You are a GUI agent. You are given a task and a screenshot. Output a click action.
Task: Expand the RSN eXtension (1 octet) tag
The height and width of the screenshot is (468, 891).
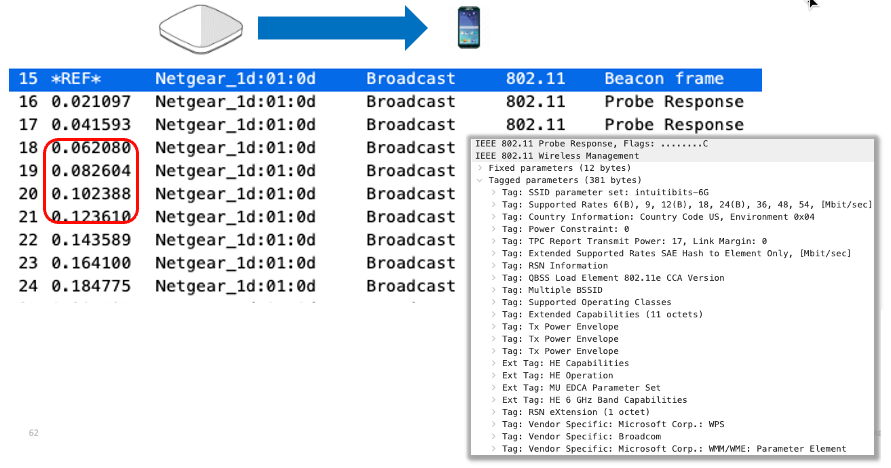tap(494, 412)
